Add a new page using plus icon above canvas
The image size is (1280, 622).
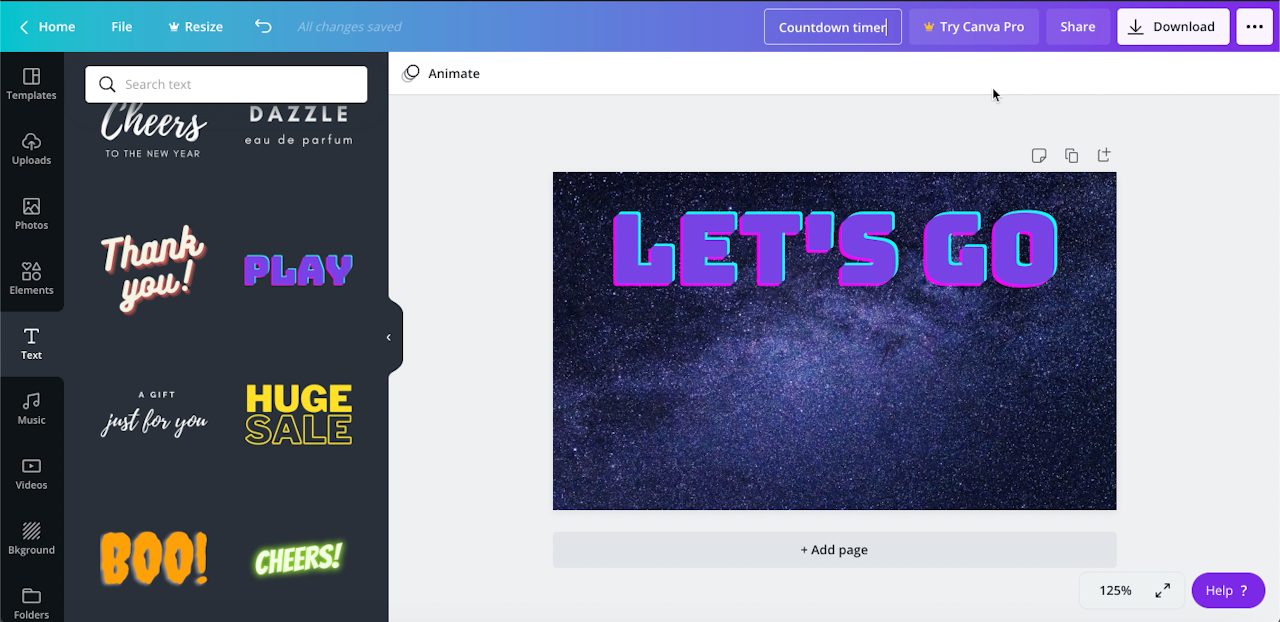(x=1104, y=155)
